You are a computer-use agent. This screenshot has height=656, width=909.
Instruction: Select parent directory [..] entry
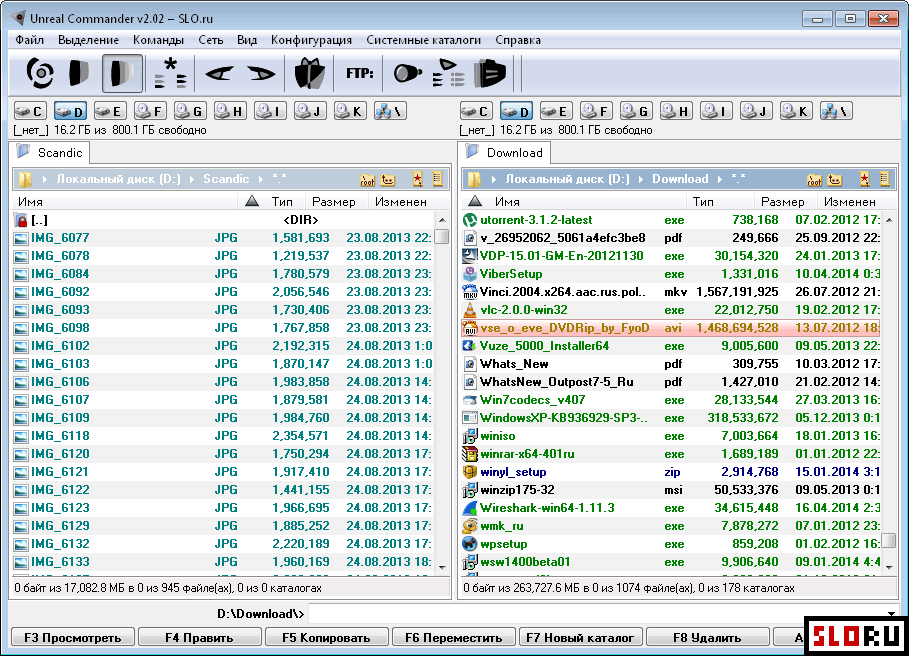pos(223,220)
